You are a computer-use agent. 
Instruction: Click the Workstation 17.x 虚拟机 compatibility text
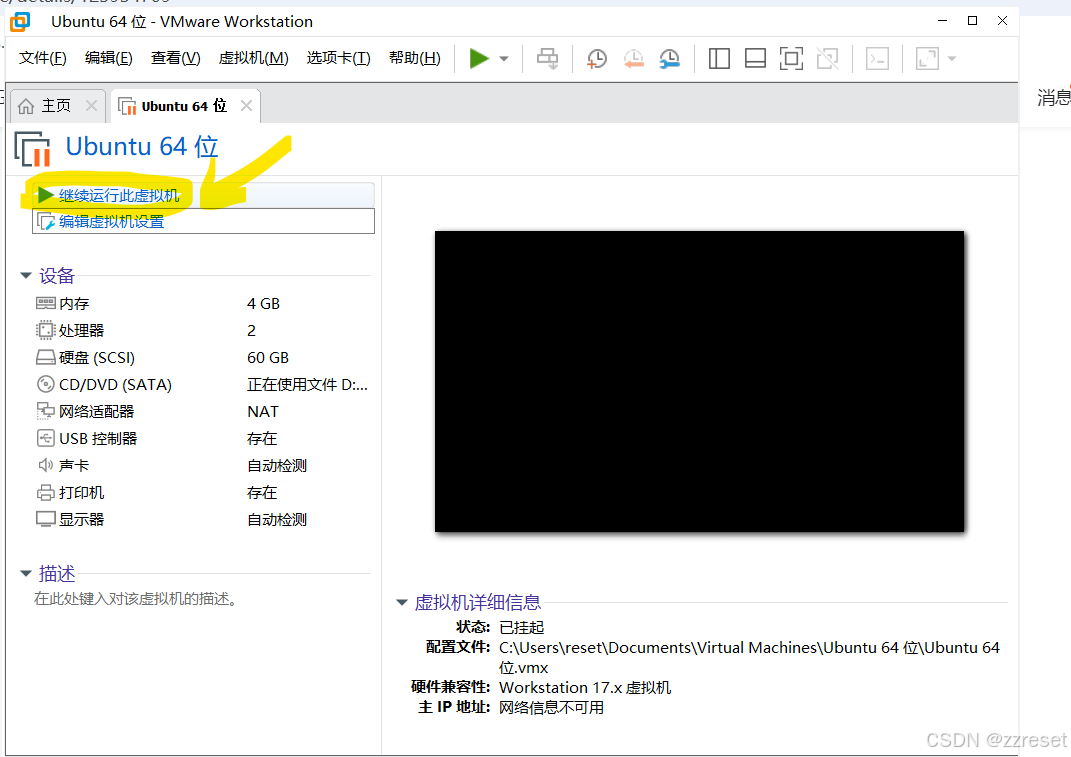pos(585,687)
